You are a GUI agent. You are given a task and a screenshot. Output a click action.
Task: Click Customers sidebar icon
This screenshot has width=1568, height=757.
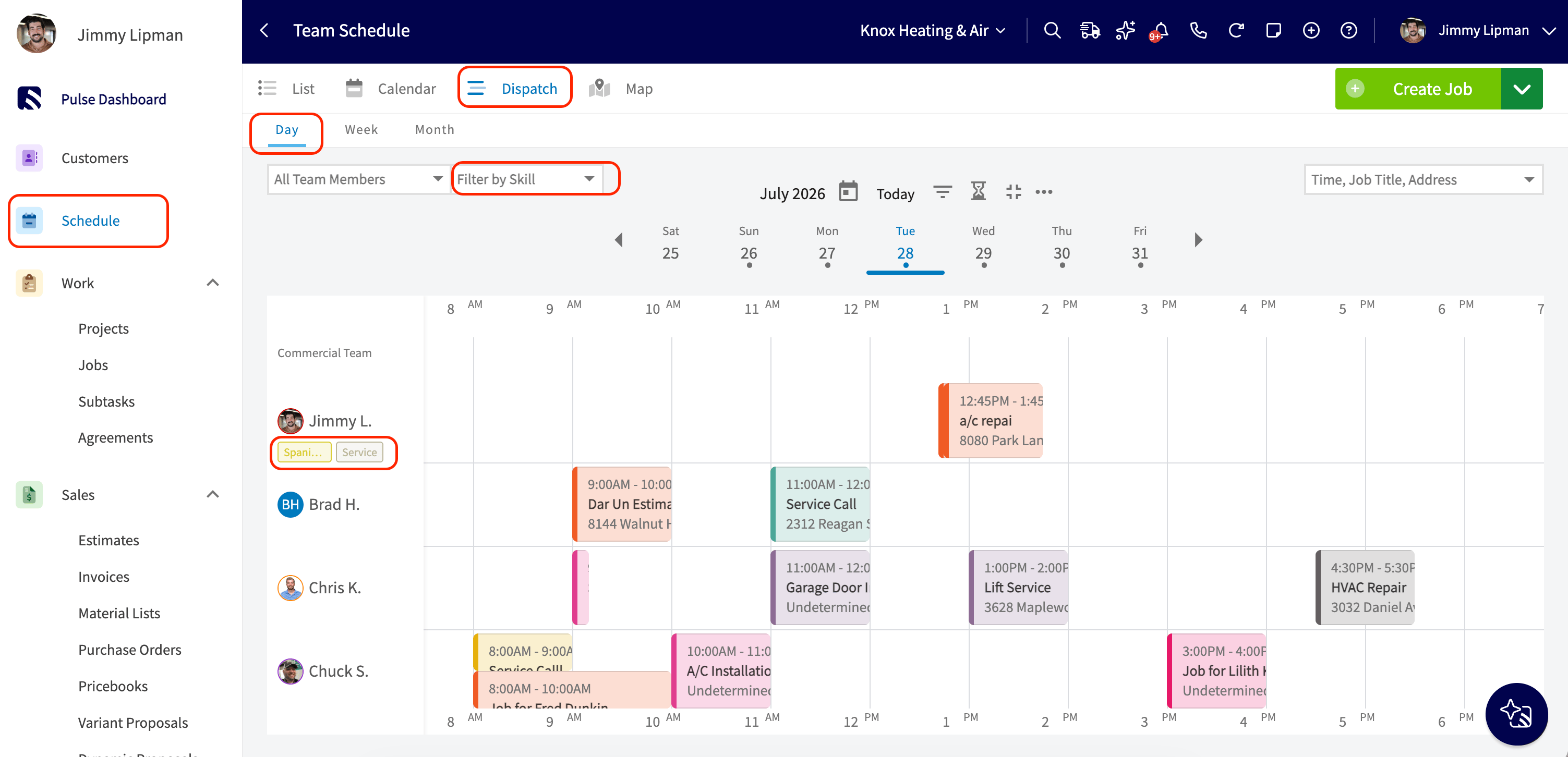click(x=29, y=158)
